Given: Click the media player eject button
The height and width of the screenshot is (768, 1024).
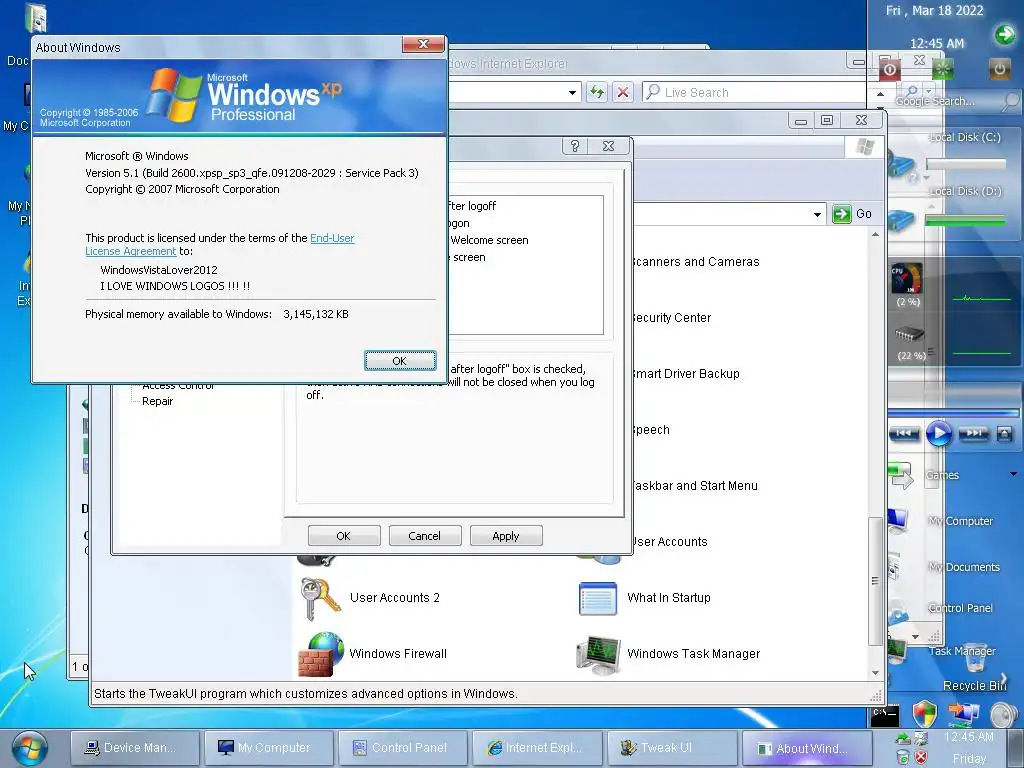Looking at the screenshot, I should [1004, 434].
